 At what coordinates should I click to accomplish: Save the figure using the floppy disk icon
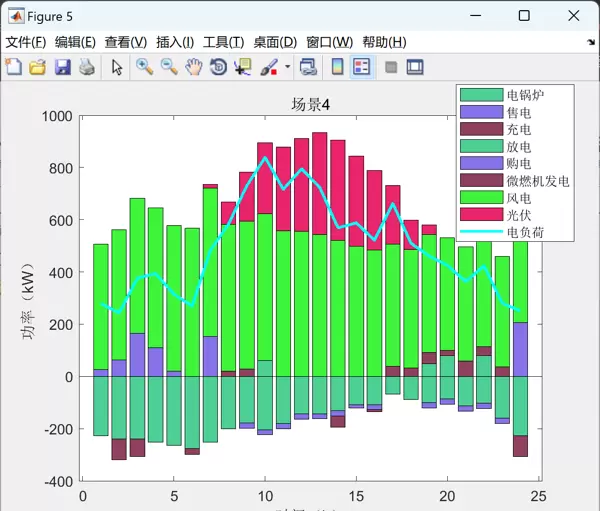(x=62, y=67)
